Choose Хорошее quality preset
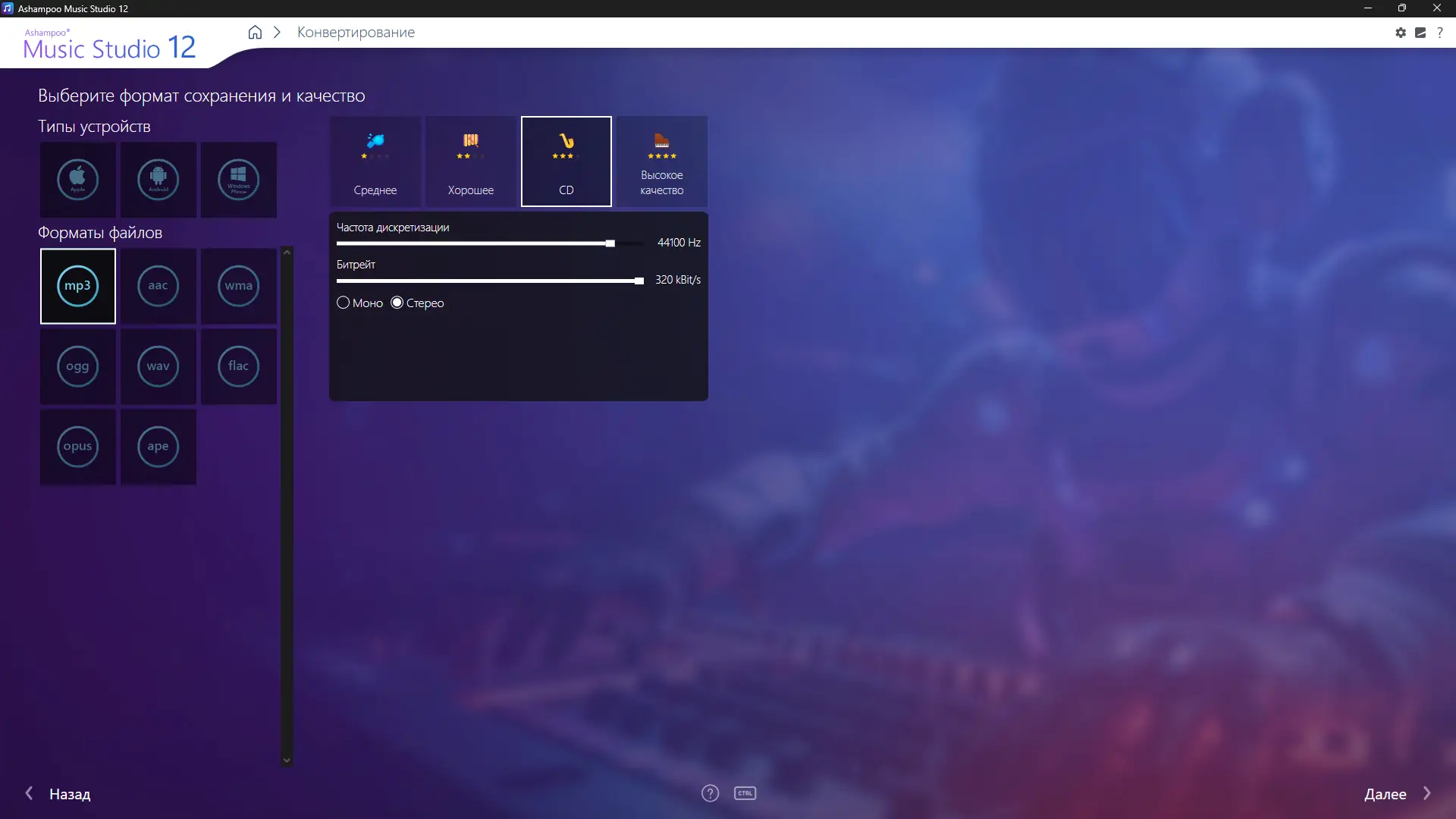1456x819 pixels. [471, 162]
